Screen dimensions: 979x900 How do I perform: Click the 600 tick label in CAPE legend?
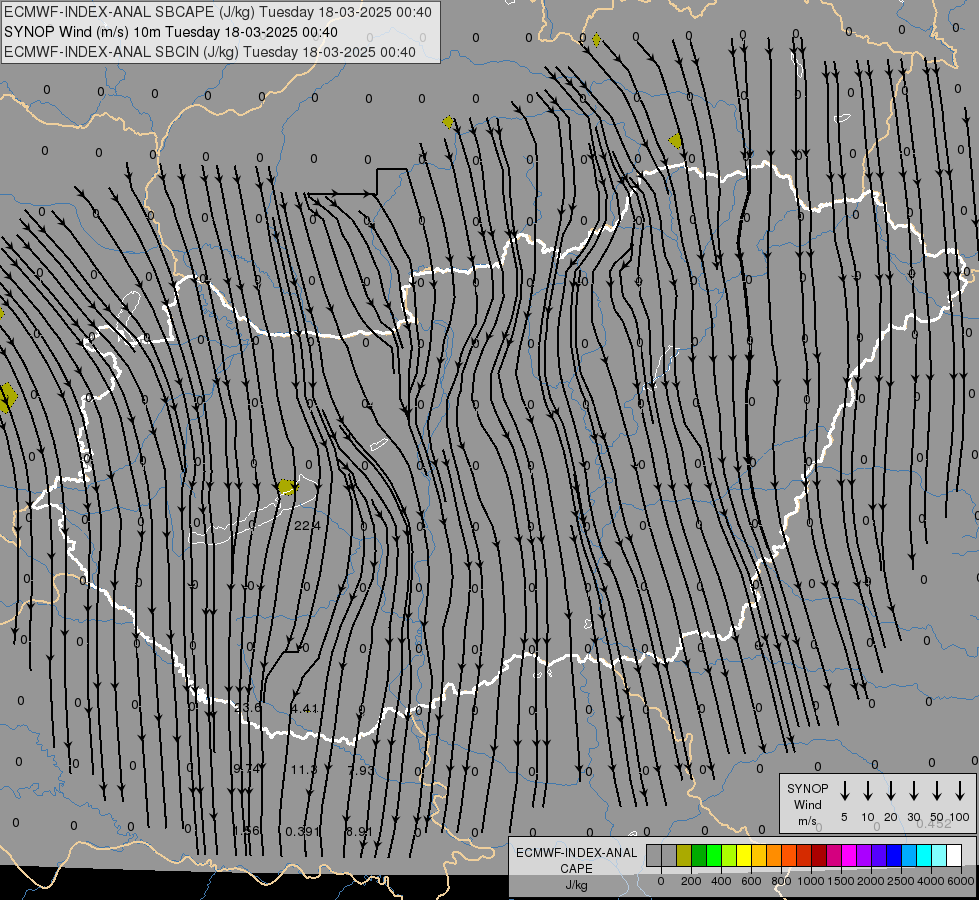pos(751,881)
